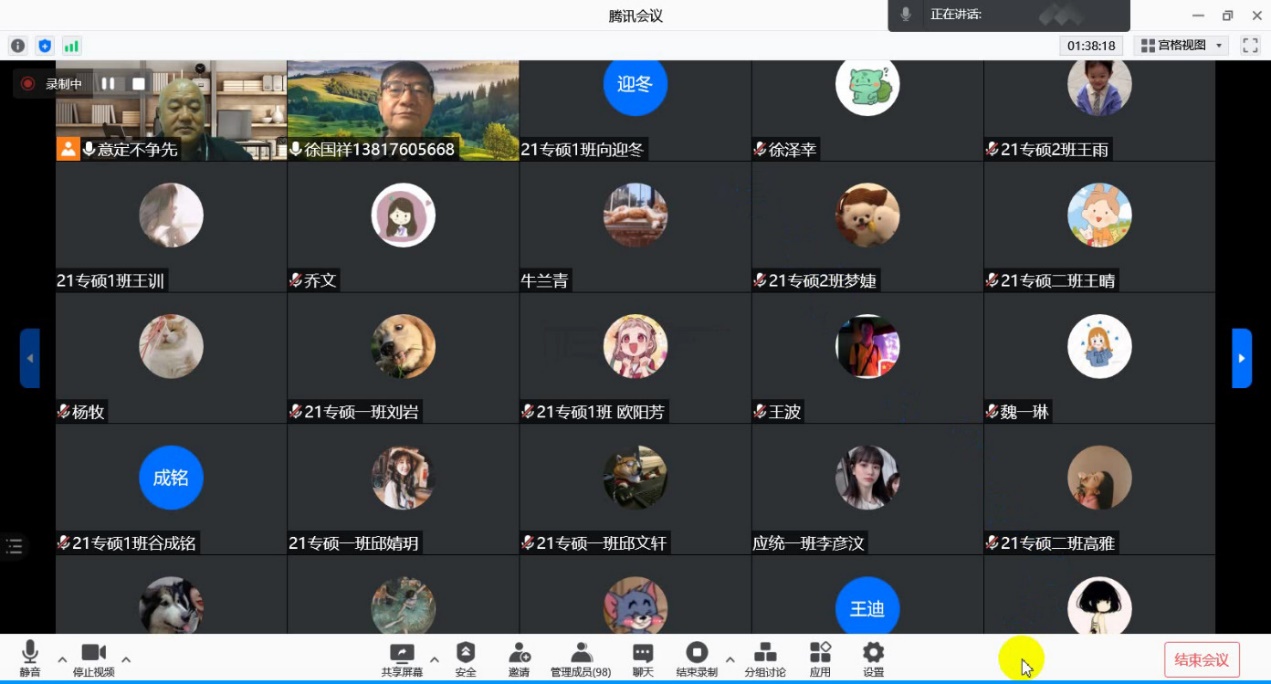Image resolution: width=1271 pixels, height=684 pixels.
Task: Open the Share Screen (共享屏幕) tool
Action: click(x=402, y=659)
